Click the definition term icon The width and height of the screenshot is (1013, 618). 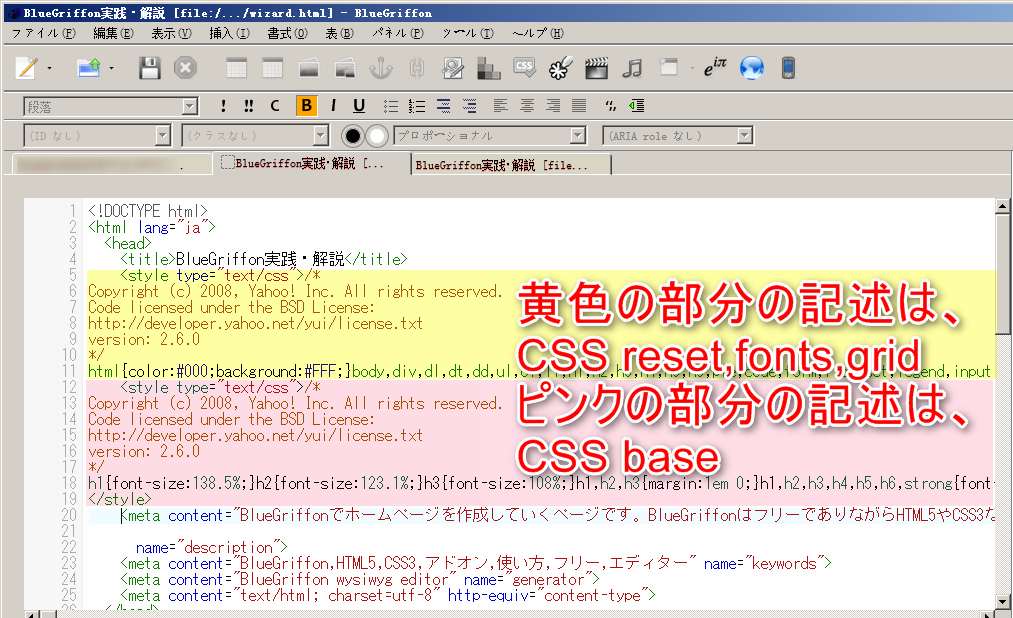(x=443, y=106)
